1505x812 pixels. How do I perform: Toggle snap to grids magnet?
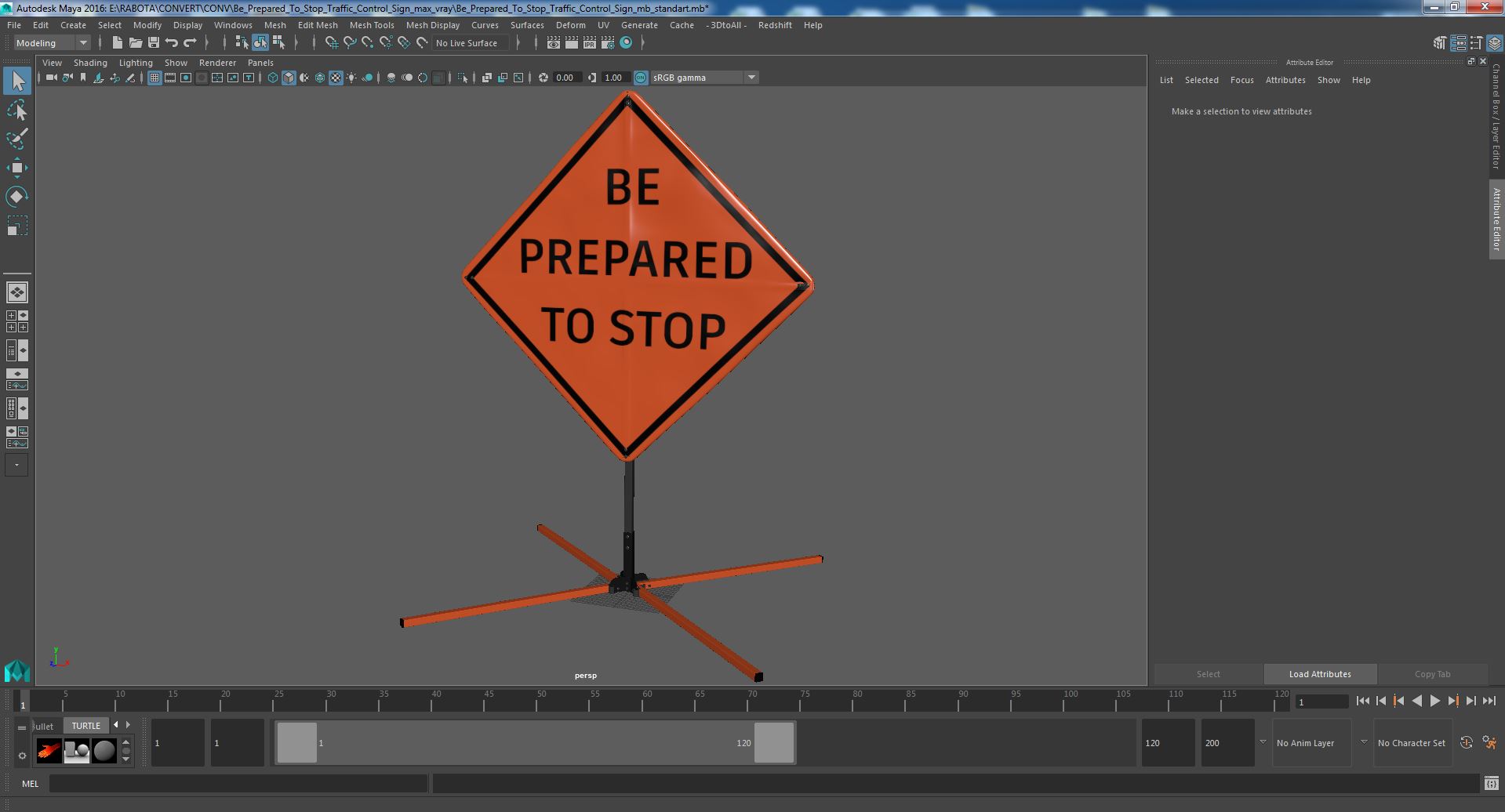click(331, 43)
